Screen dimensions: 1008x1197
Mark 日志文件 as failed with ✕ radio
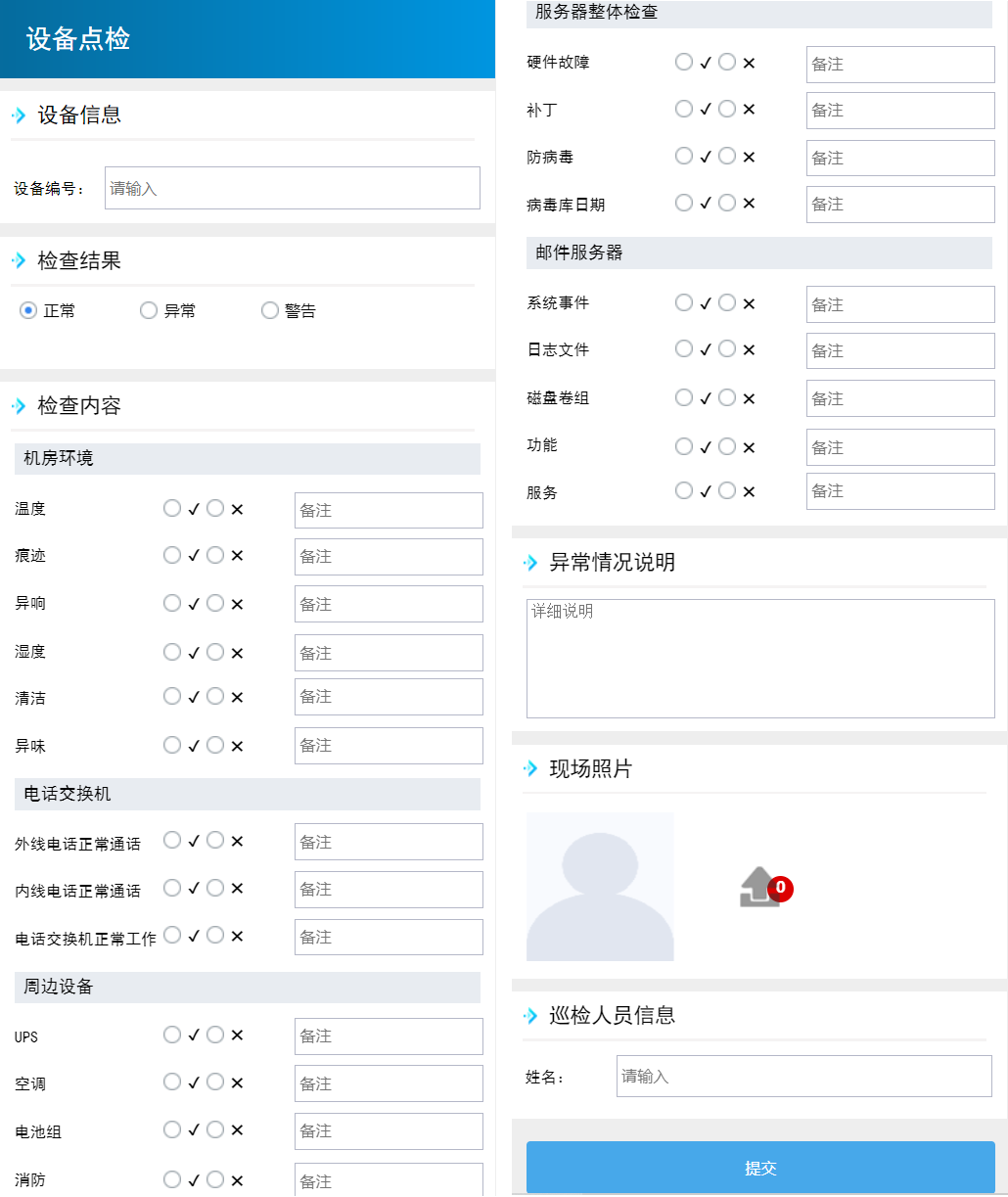click(x=727, y=348)
